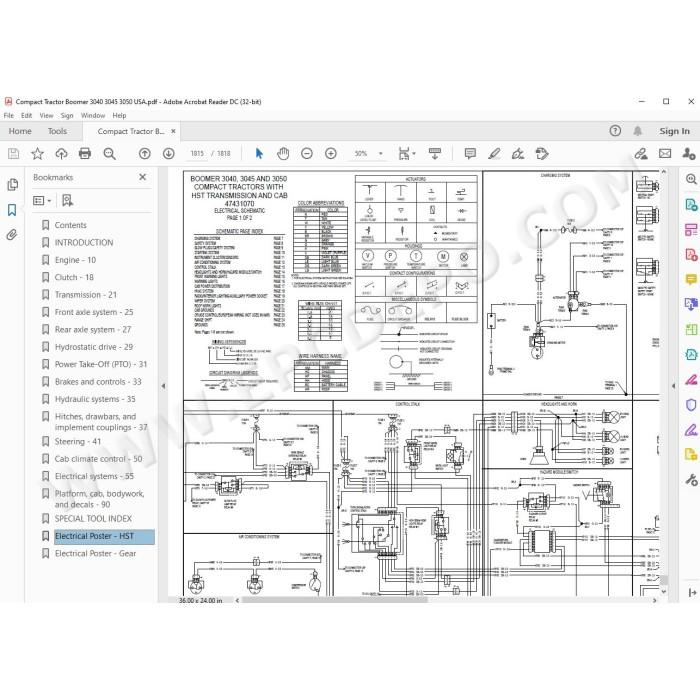The width and height of the screenshot is (700, 700).
Task: Add a sticky note comment
Action: pos(470,154)
